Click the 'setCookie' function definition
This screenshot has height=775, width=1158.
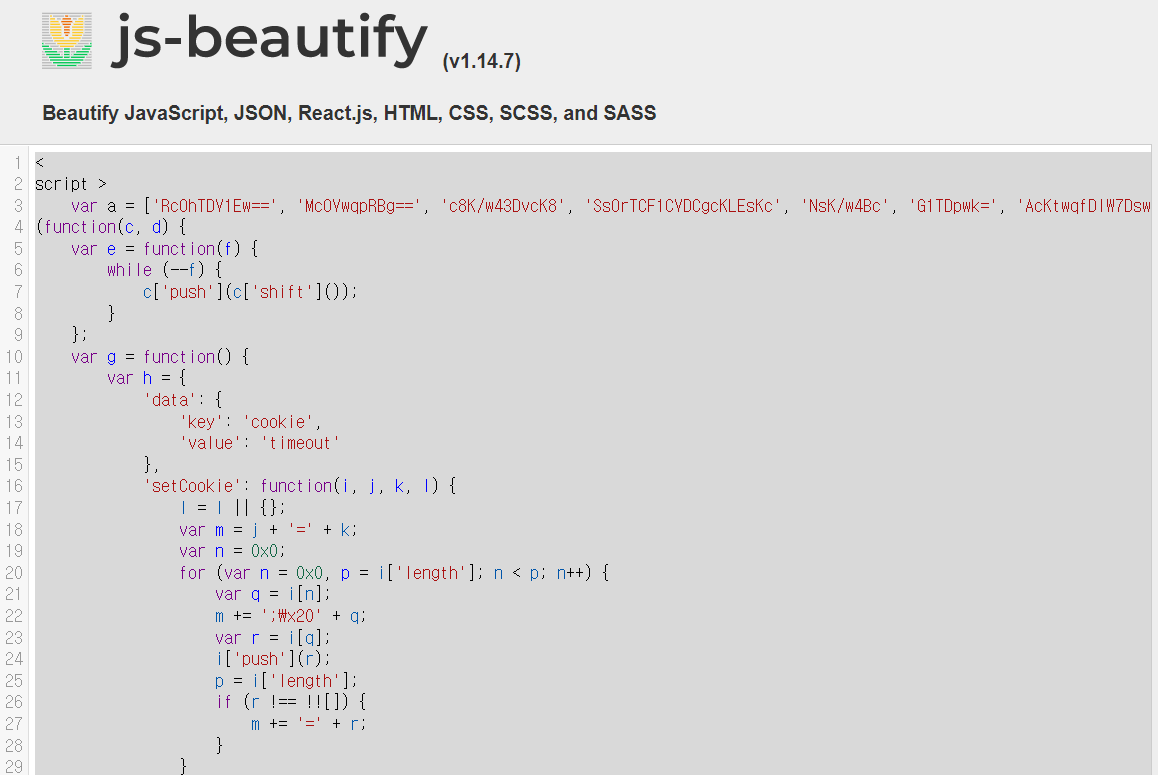point(300,486)
